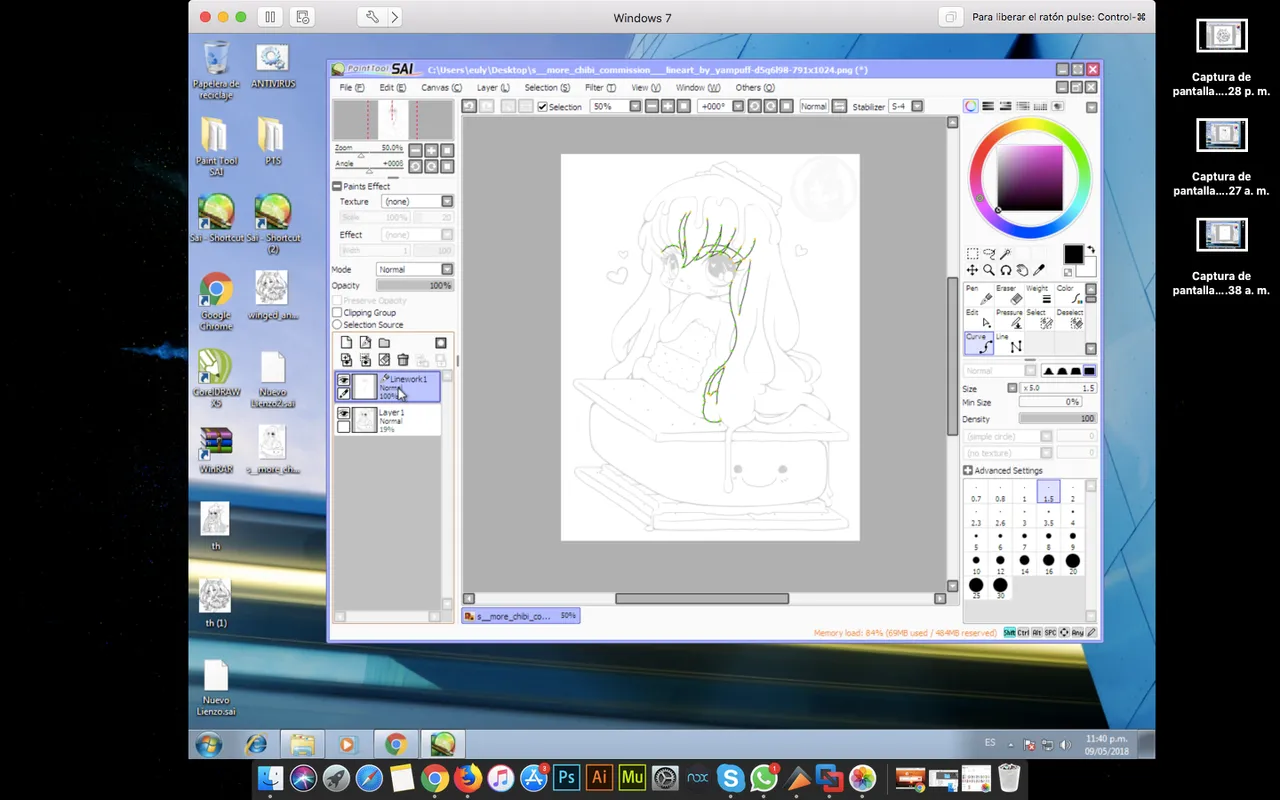Open the Filter menu
This screenshot has height=800, width=1280.
click(600, 88)
